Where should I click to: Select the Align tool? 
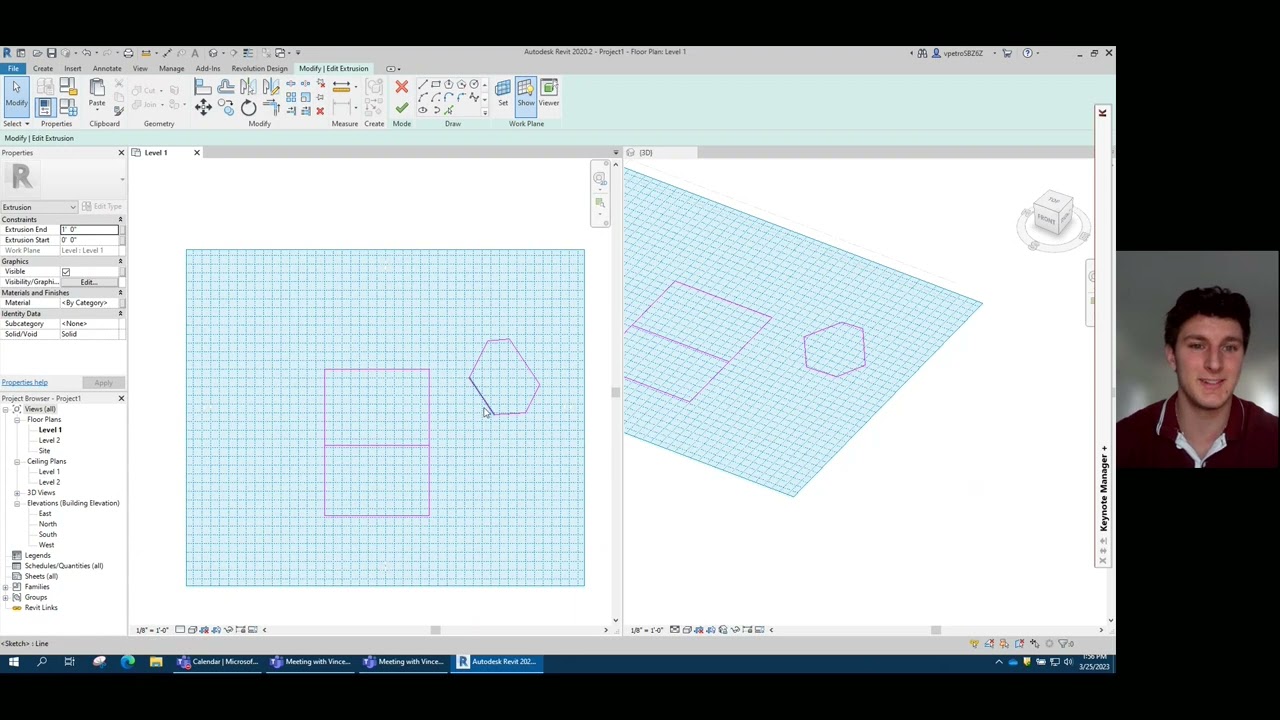click(203, 88)
